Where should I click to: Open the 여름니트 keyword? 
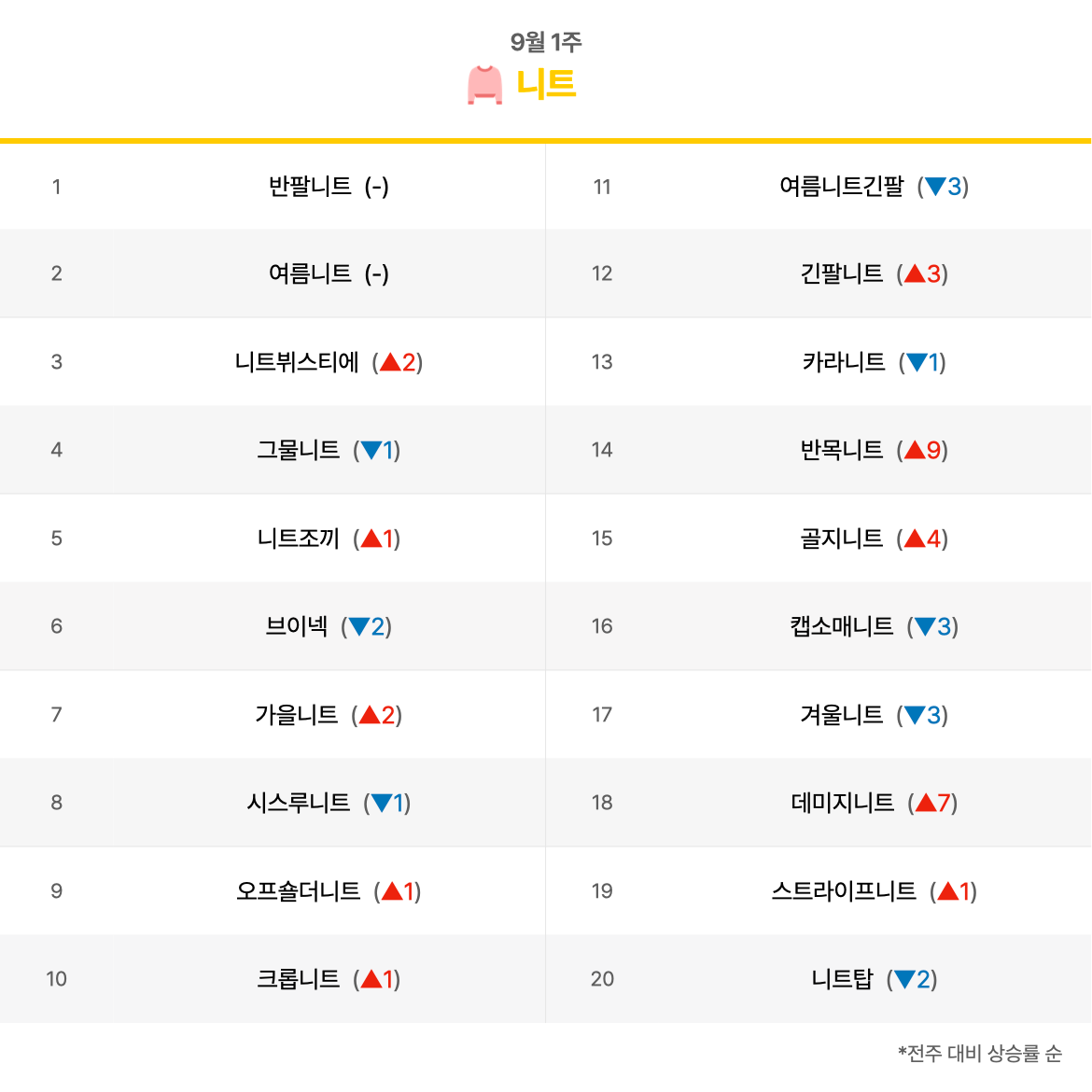point(310,273)
